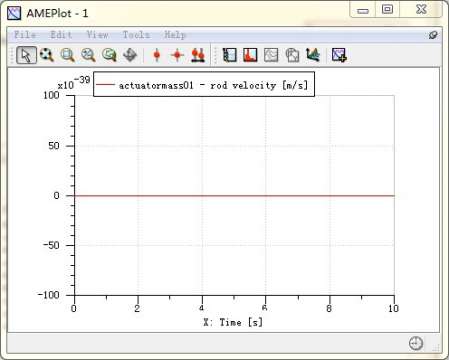This screenshot has height=360, width=449.
Task: Select the arrow pointer tool
Action: pyautogui.click(x=26, y=55)
